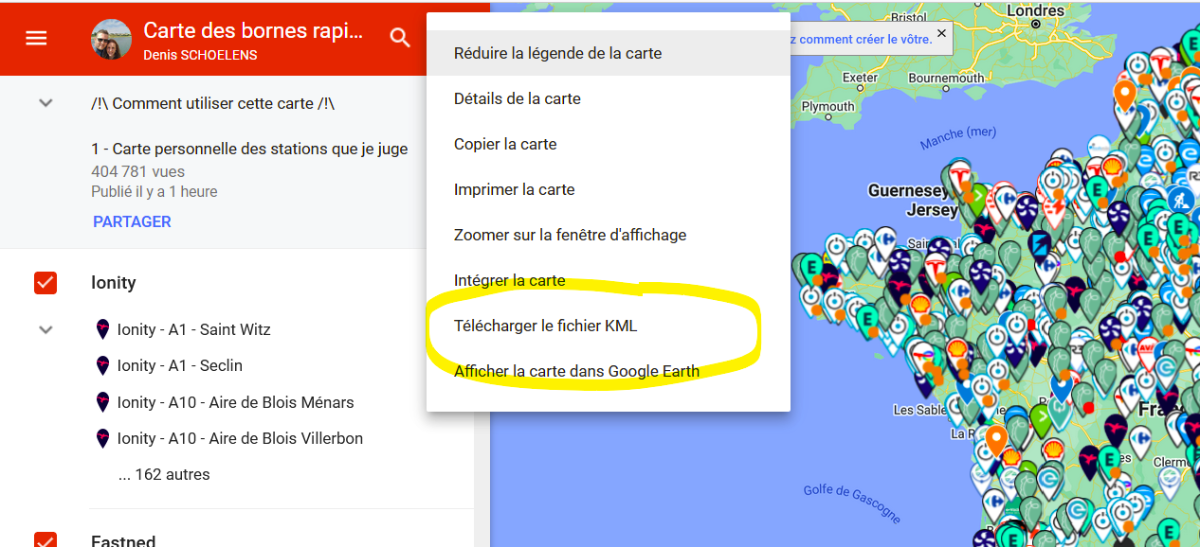This screenshot has height=547, width=1200.
Task: Click the Guernesey label on map
Action: (x=907, y=191)
